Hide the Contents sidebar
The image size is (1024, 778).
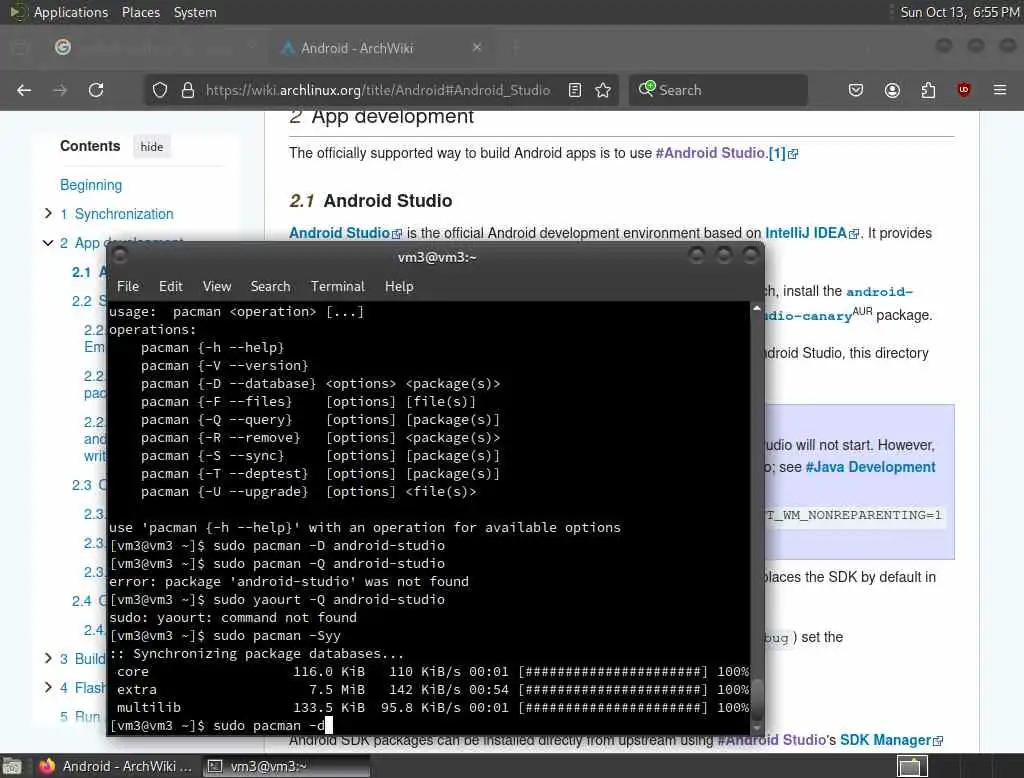(152, 147)
